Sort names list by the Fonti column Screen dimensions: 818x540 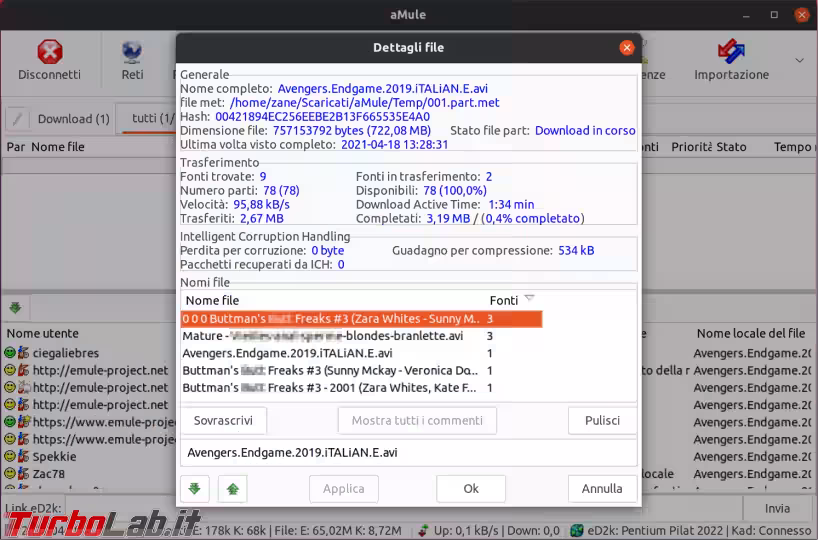[511, 300]
